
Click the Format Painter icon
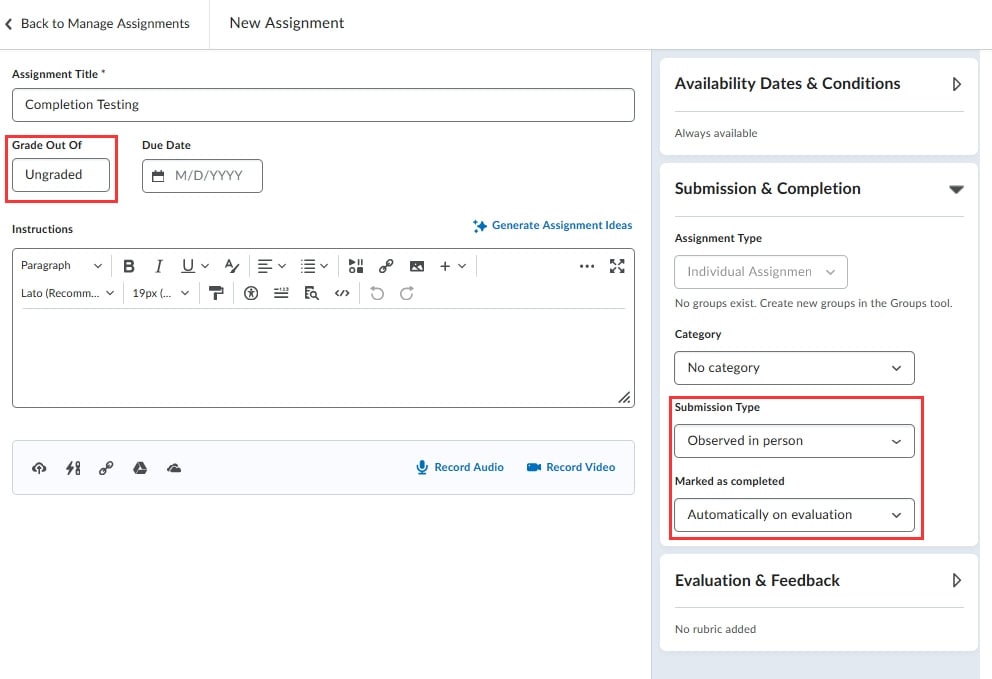coord(216,293)
